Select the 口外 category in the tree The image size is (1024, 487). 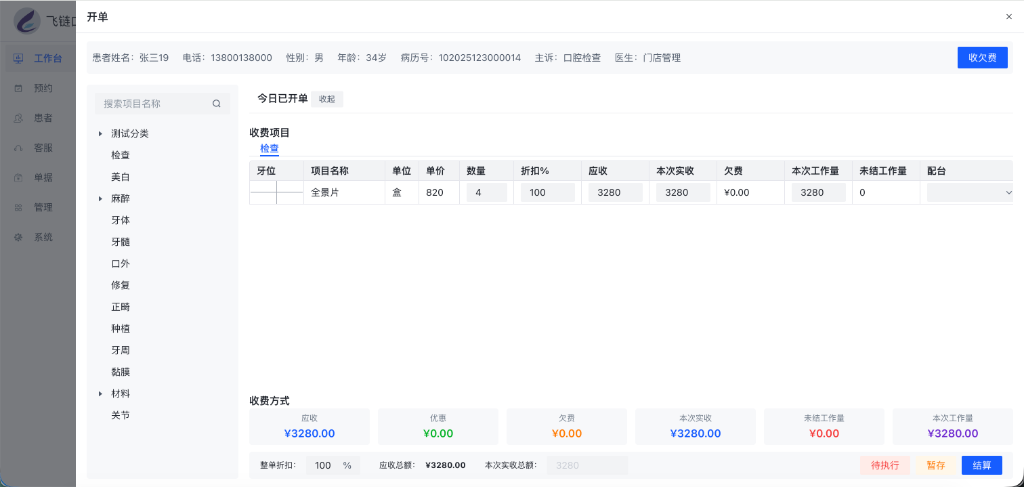121,264
